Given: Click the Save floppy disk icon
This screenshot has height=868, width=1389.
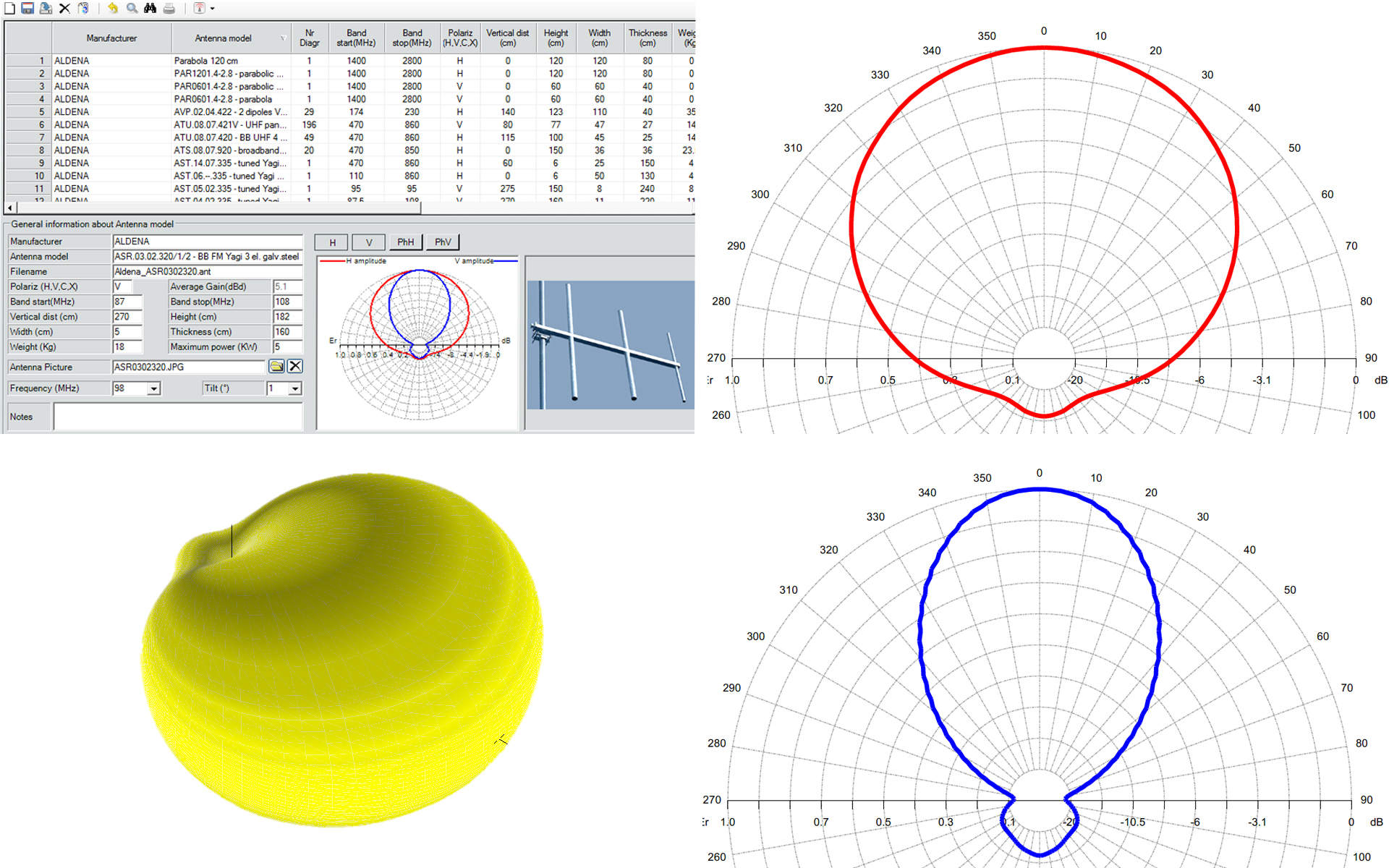Looking at the screenshot, I should 27,8.
